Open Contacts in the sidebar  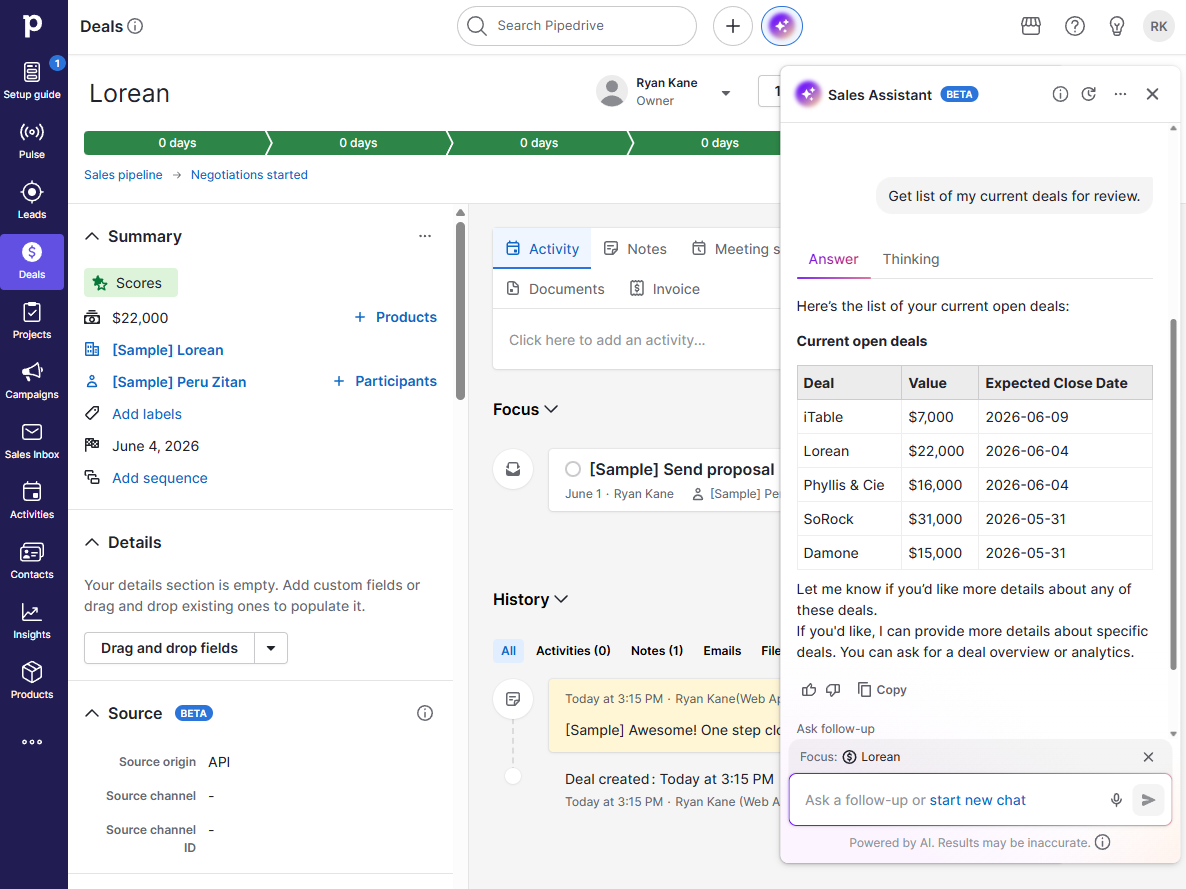(32, 561)
